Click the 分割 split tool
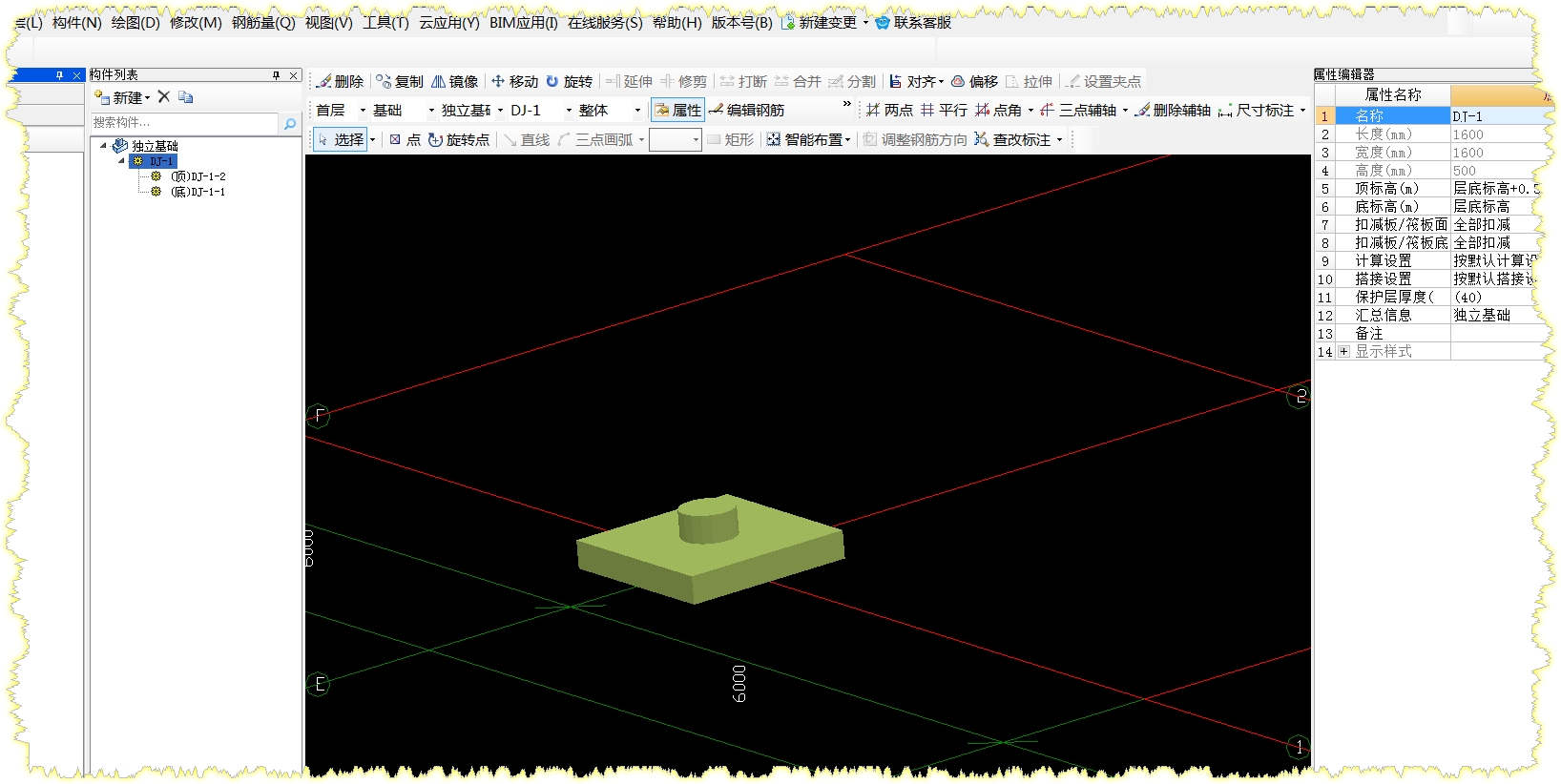1561x784 pixels. click(853, 82)
